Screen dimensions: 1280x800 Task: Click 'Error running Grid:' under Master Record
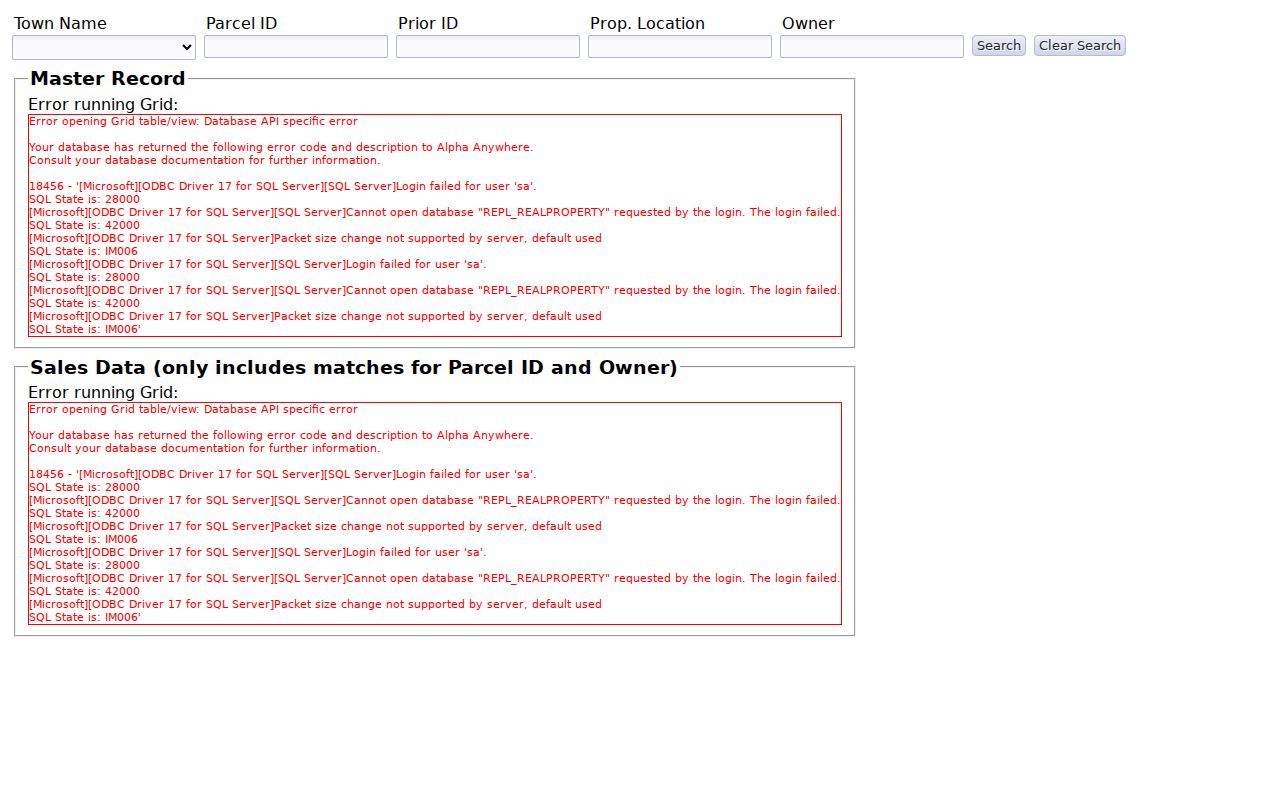103,104
